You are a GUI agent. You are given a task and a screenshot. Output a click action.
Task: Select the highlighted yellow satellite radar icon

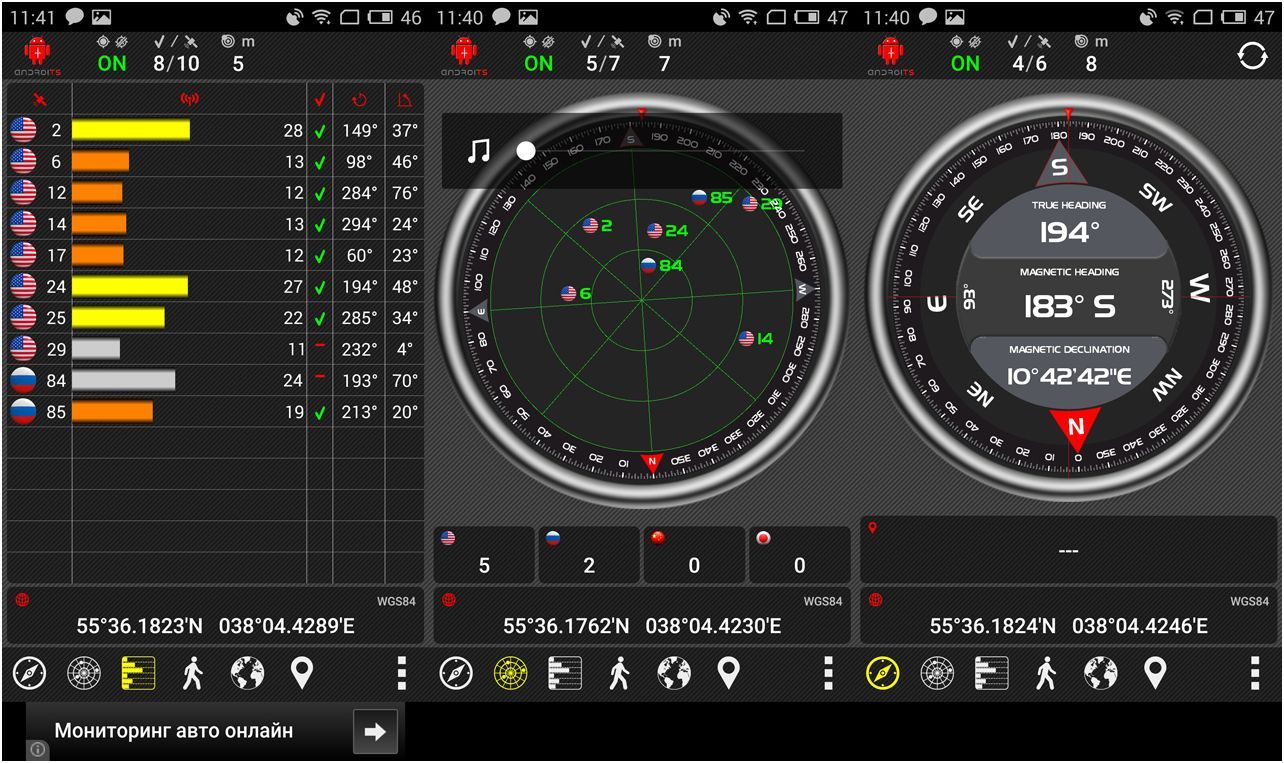pyautogui.click(x=510, y=673)
